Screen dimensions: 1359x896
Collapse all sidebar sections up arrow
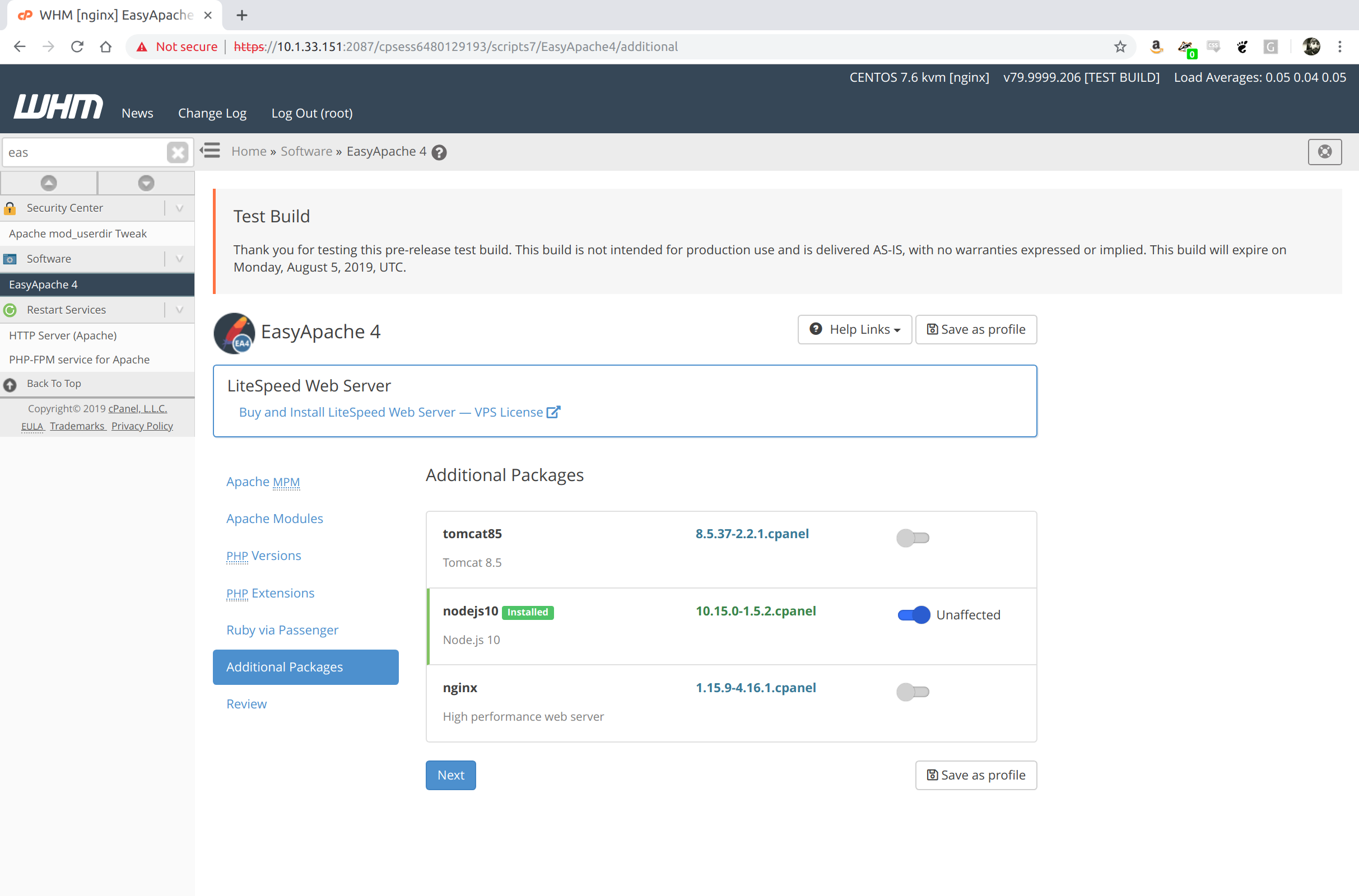49,183
